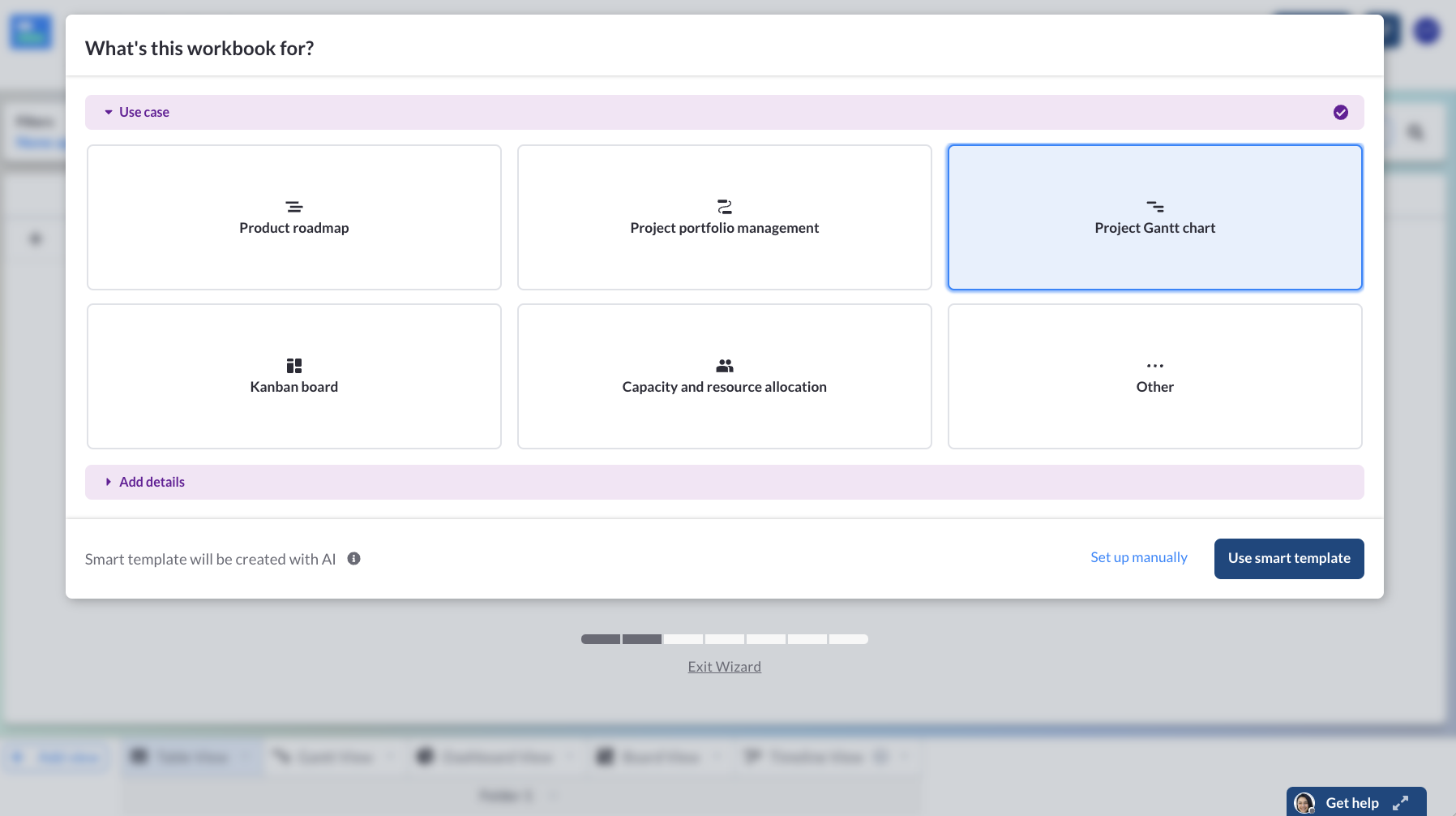Choose the Other use case card

point(1155,376)
